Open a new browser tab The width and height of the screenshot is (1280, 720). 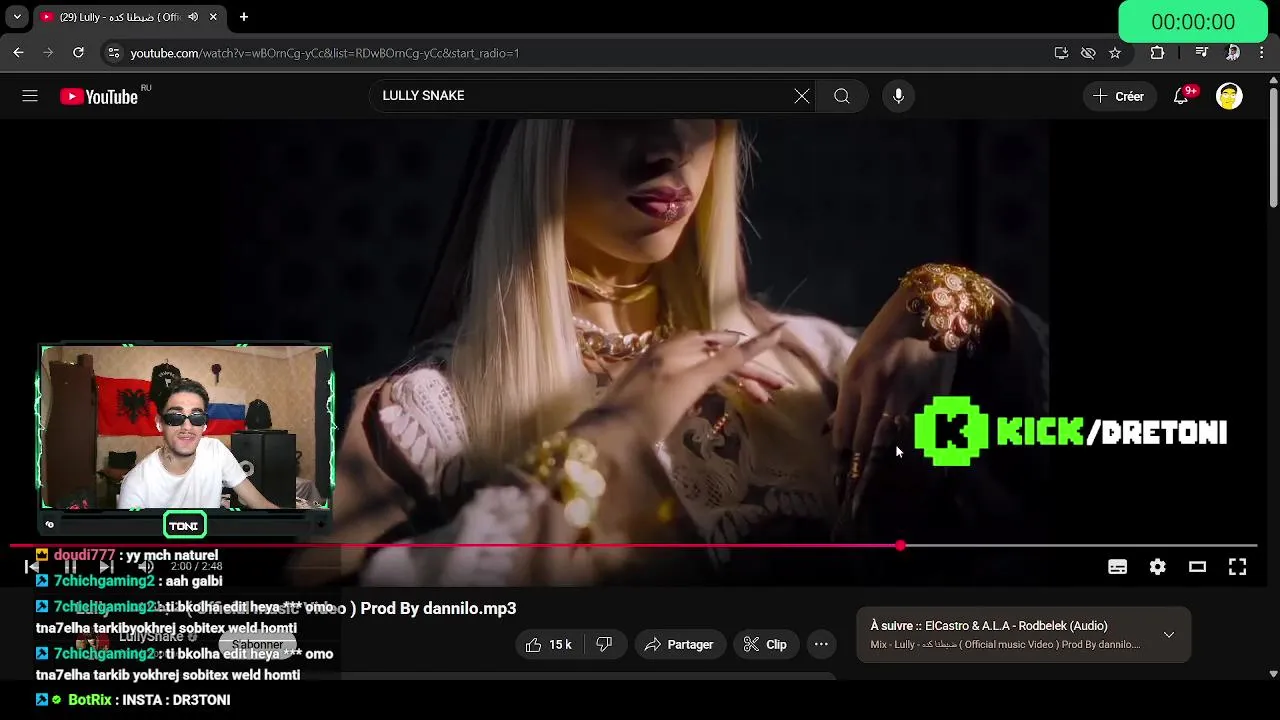244,17
